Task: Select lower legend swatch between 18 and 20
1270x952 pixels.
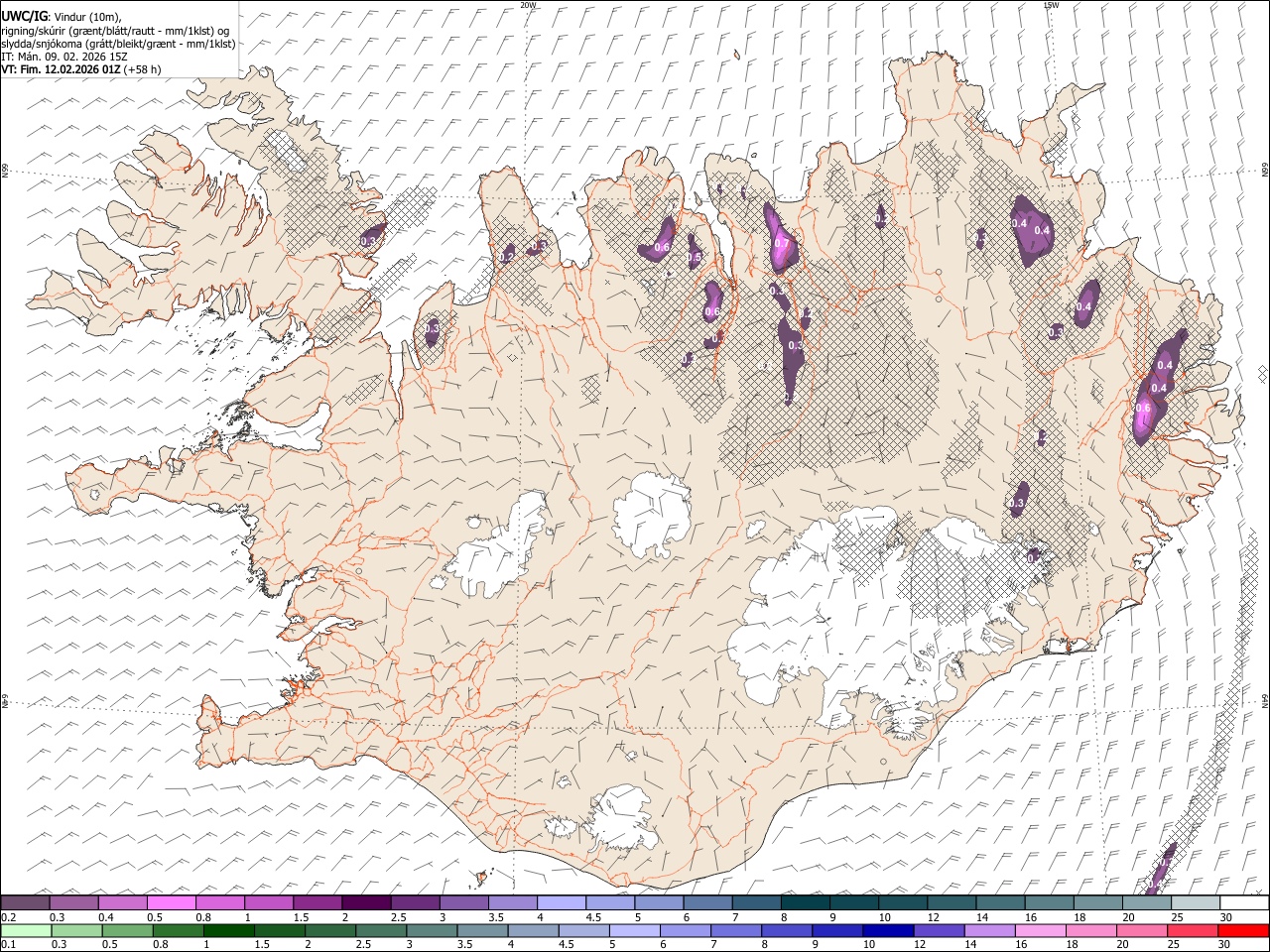Action: coord(1091,930)
